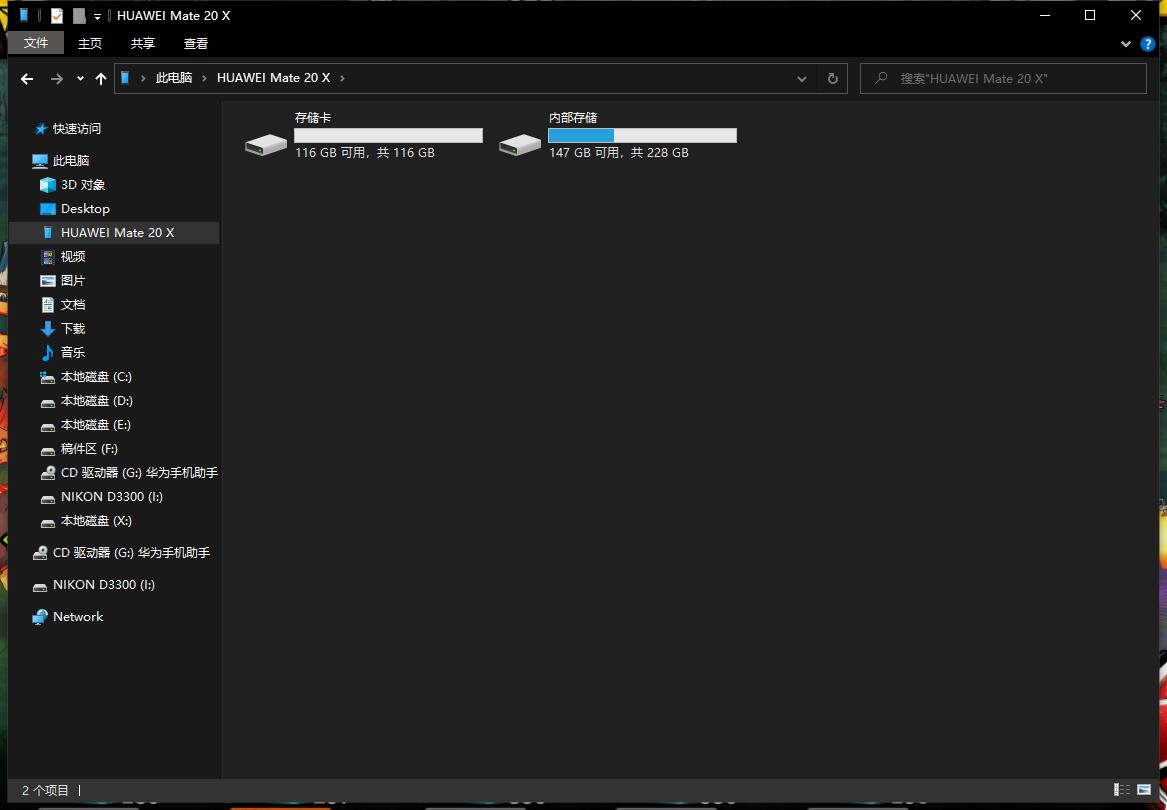Open 本地磁盘 (C:) in sidebar

(96, 377)
